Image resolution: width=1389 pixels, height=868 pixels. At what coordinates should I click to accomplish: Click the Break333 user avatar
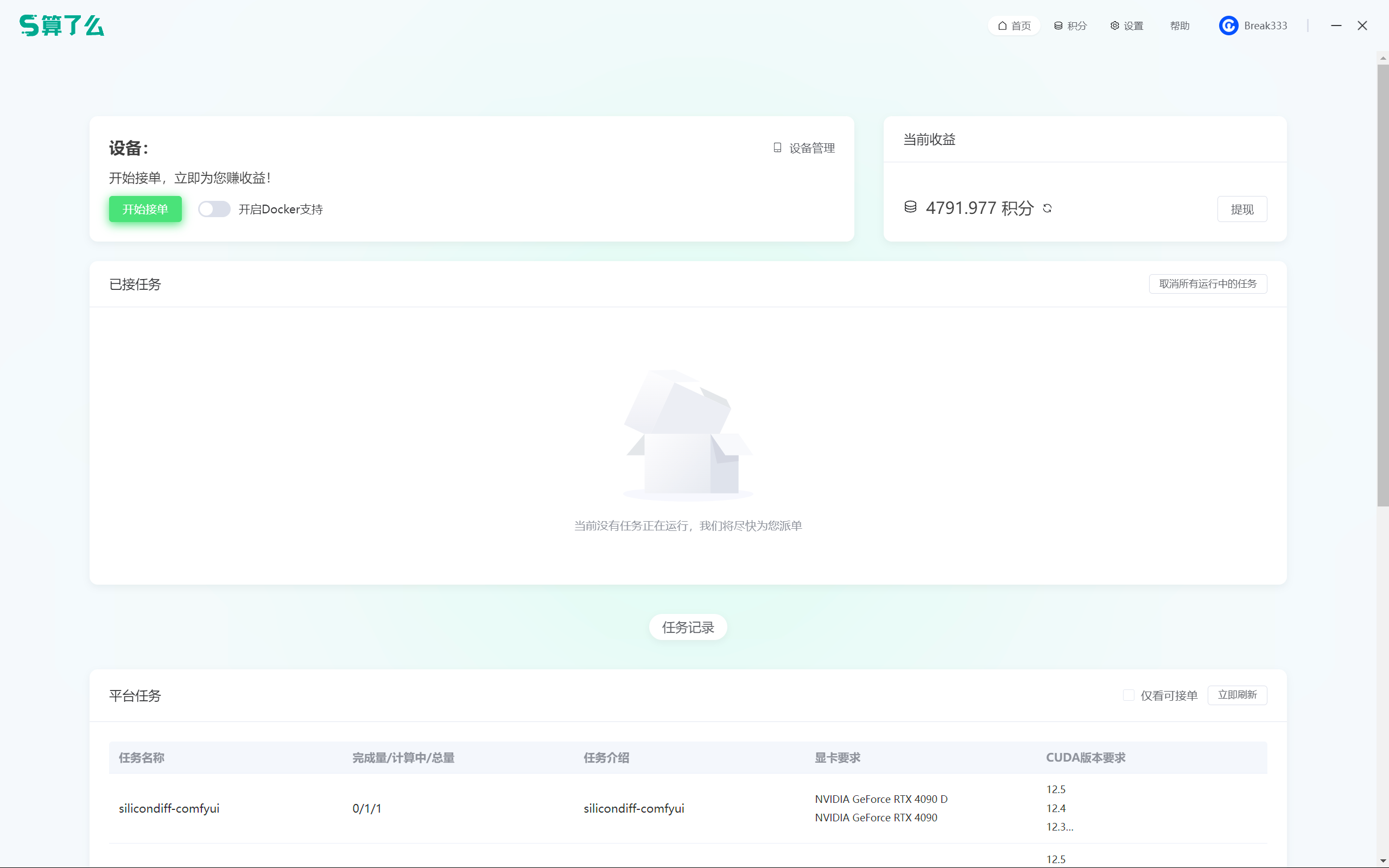coord(1228,26)
